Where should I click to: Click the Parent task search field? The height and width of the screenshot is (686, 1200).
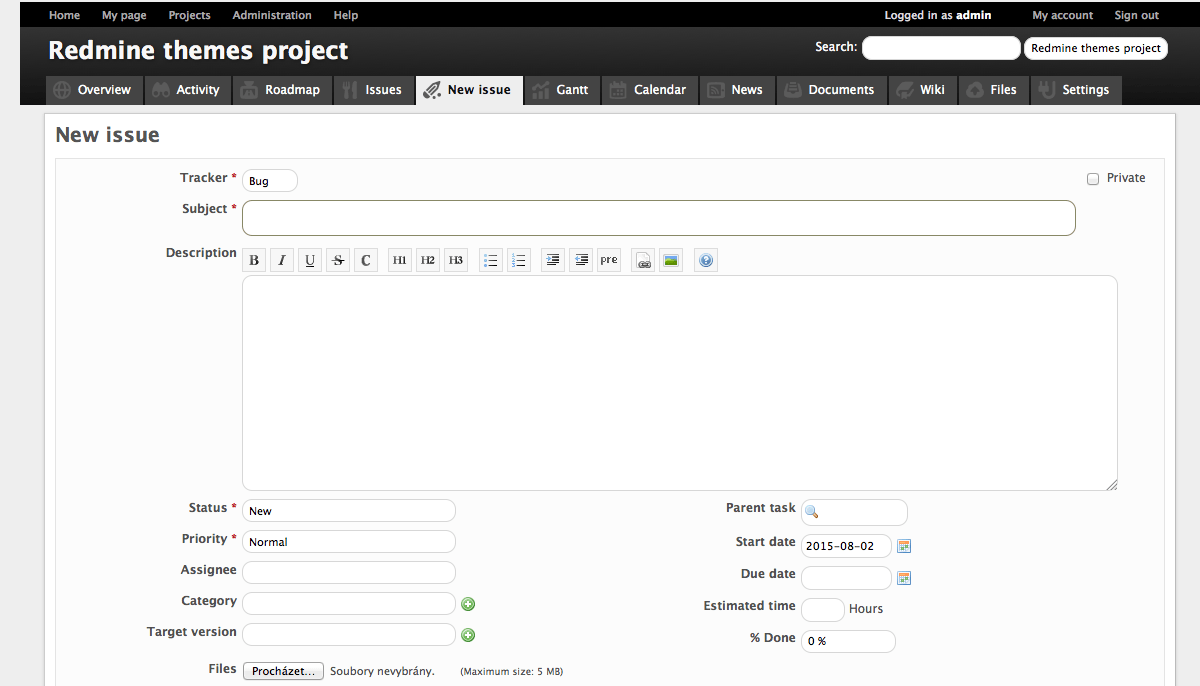[854, 512]
